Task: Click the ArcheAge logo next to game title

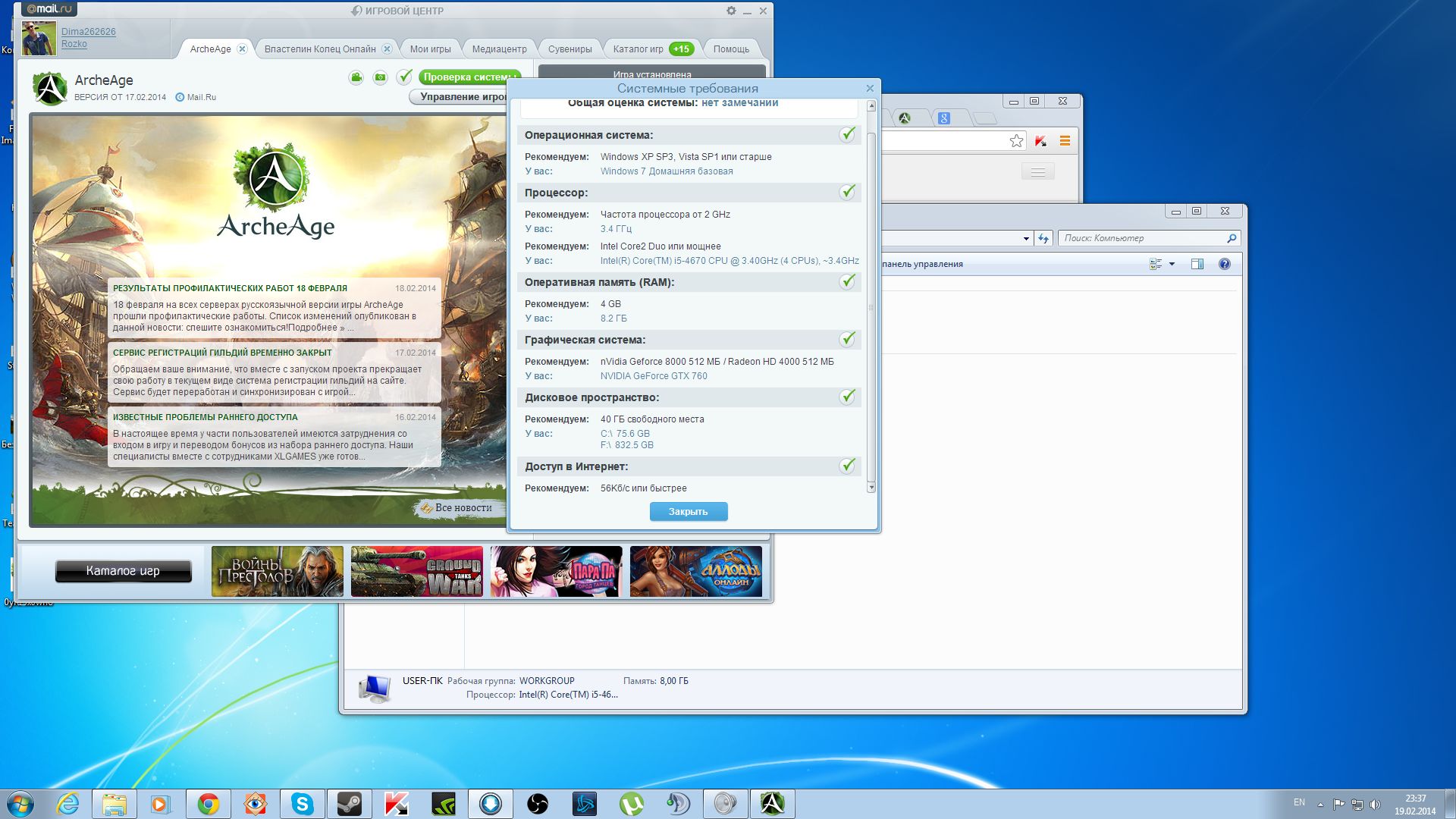Action: pyautogui.click(x=50, y=89)
